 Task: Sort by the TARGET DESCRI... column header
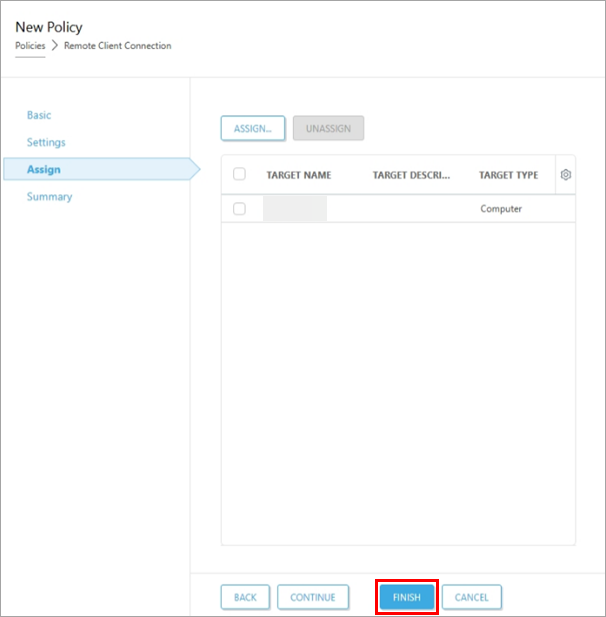pos(411,175)
